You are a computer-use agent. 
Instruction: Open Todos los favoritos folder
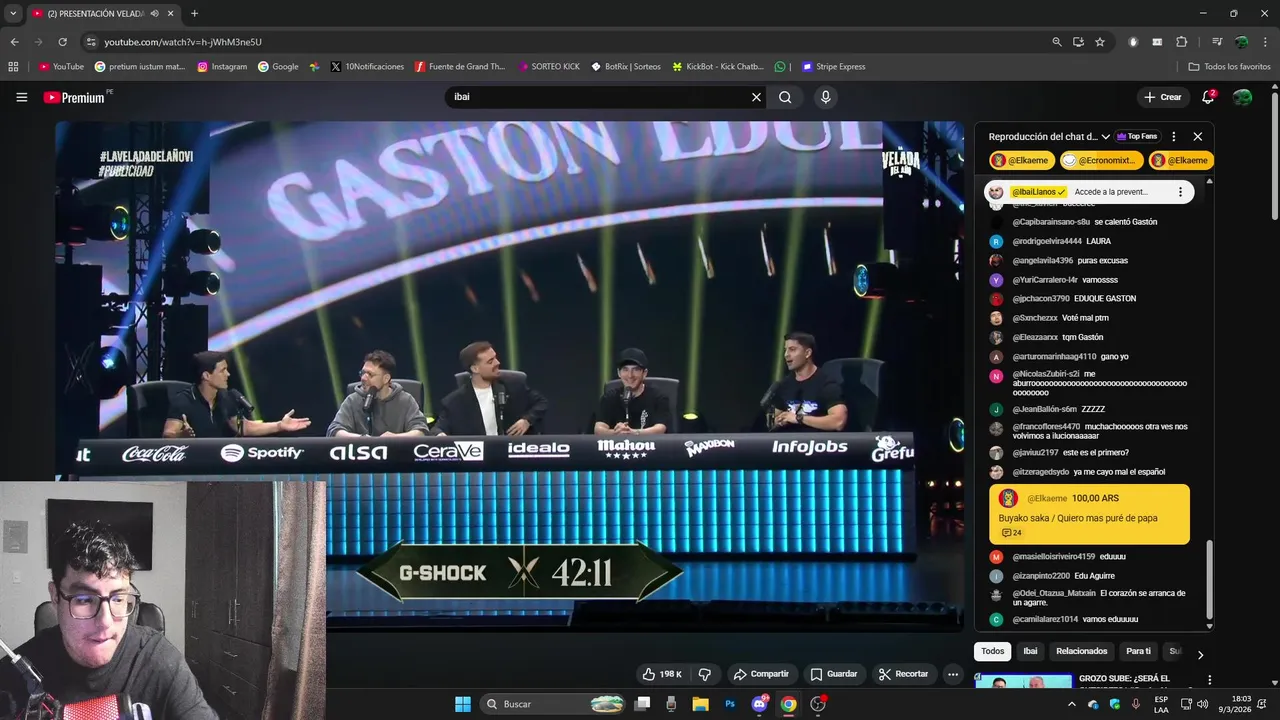coord(1229,67)
